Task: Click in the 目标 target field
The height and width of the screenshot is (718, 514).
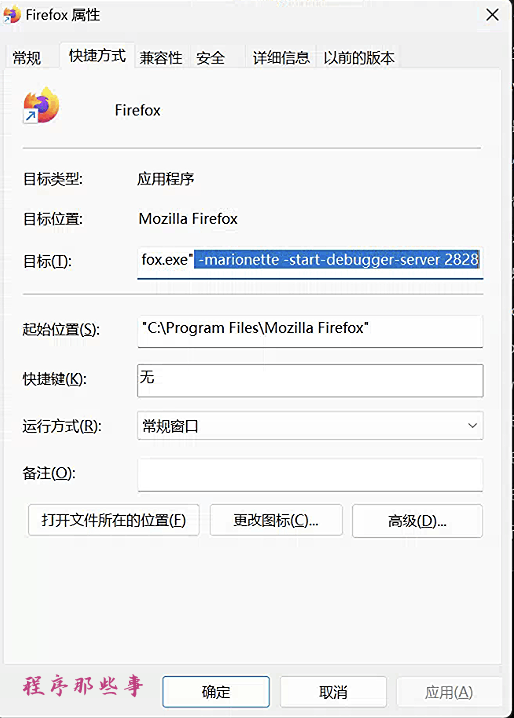Action: (310, 261)
